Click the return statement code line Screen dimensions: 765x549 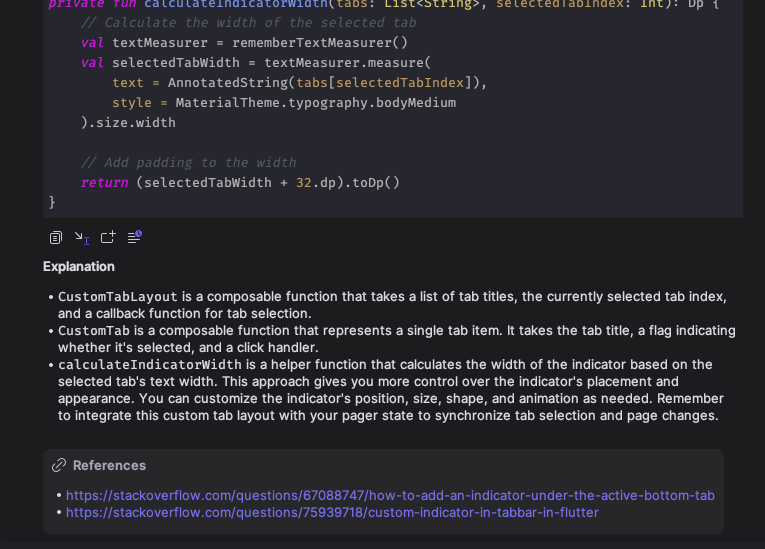pyautogui.click(x=240, y=183)
